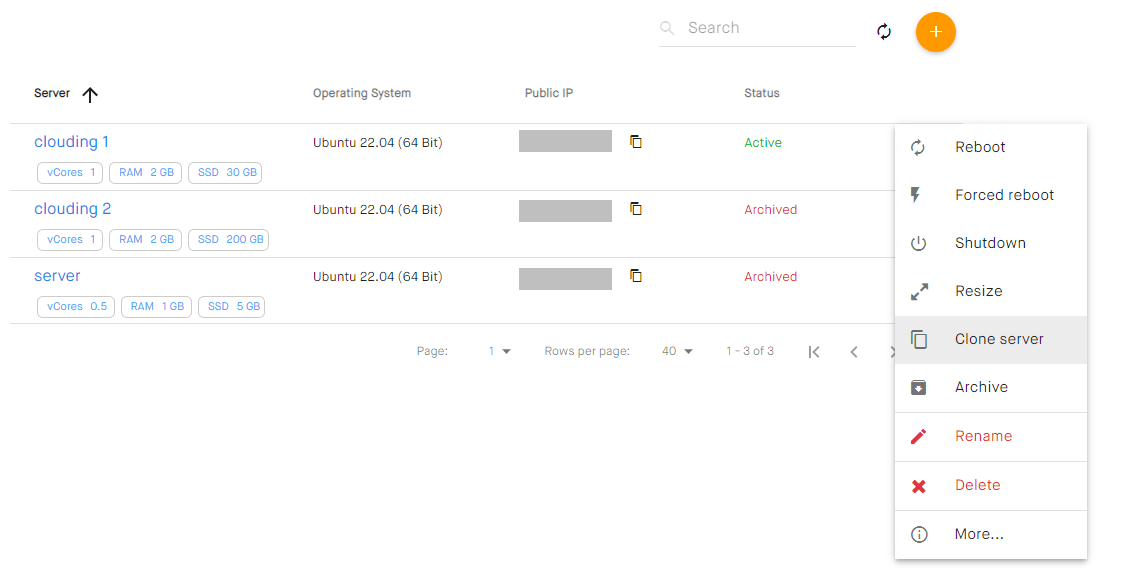This screenshot has width=1133, height=575.
Task: Click into the Search input field
Action: 770,28
